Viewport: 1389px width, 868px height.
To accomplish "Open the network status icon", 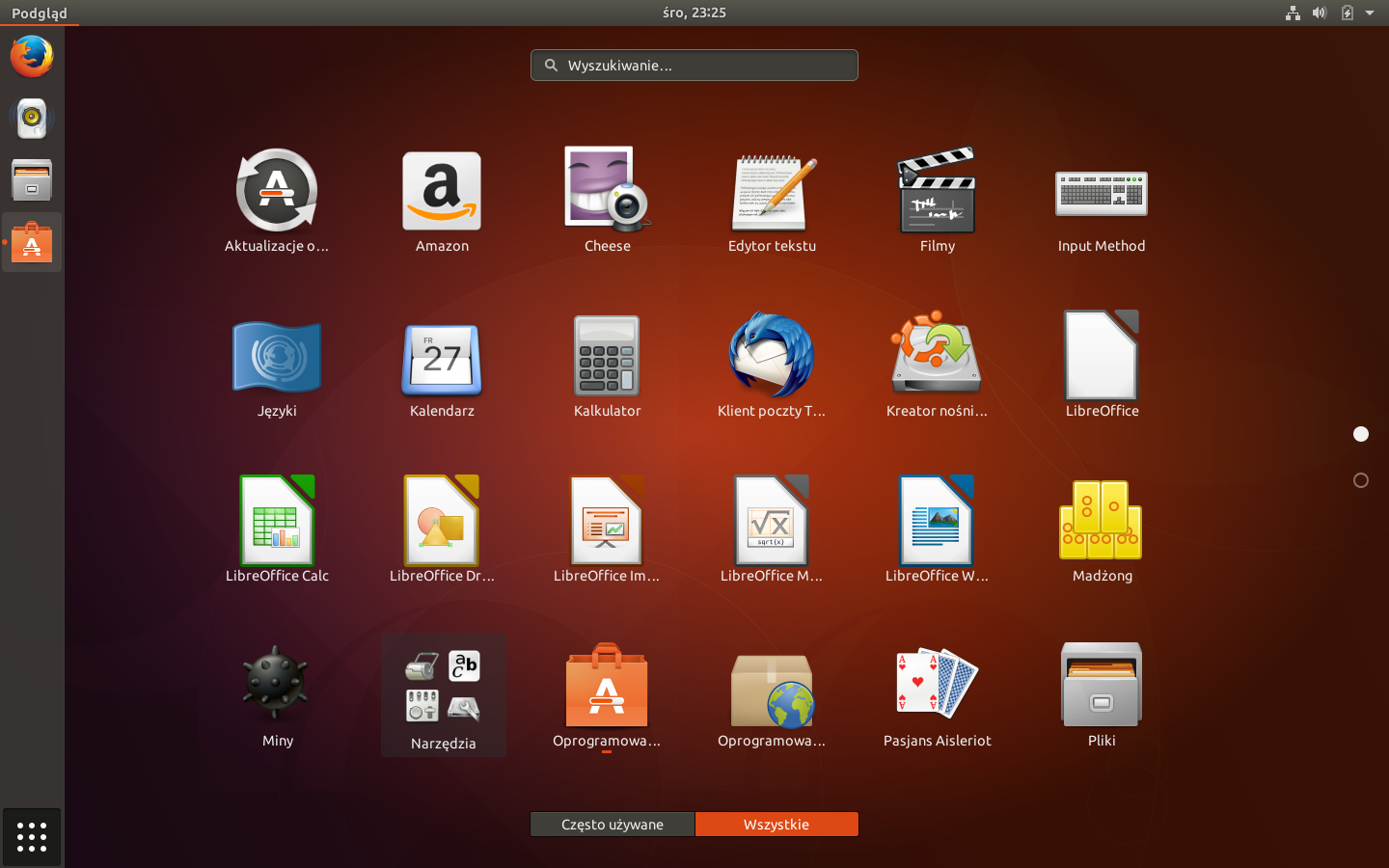I will point(1293,13).
